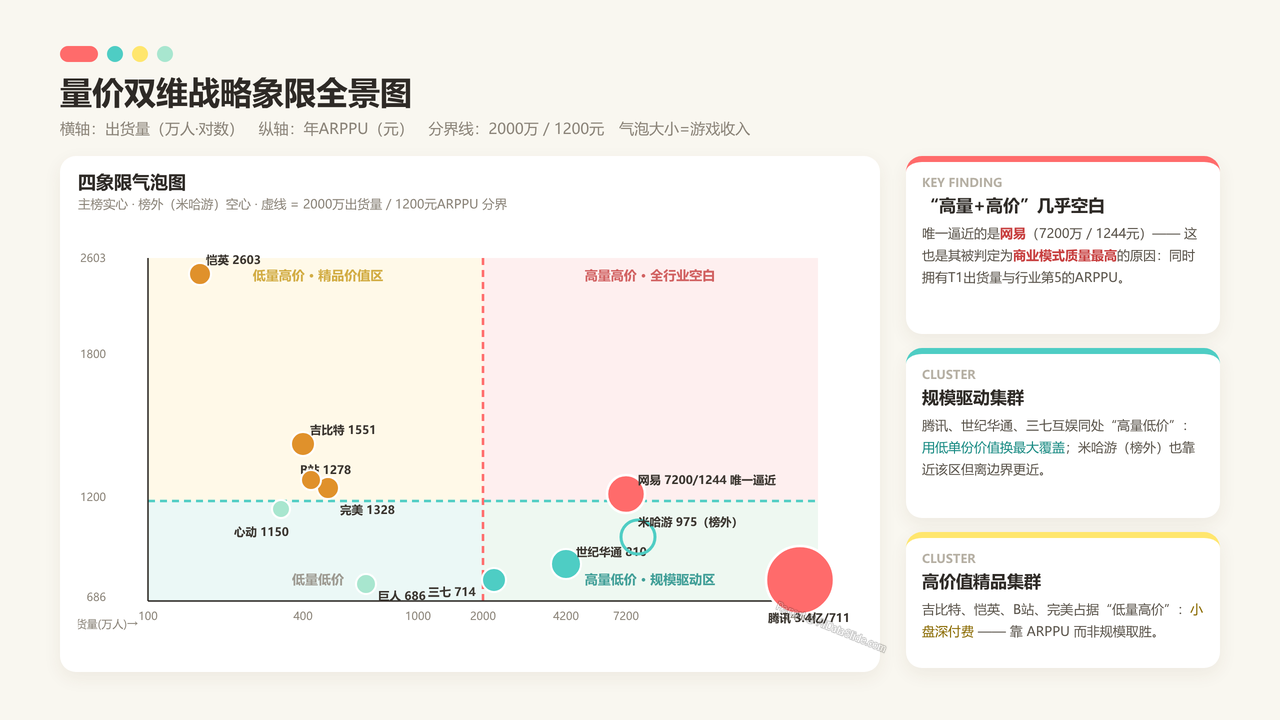Select the x-axis tick 2000
Screen dimensions: 1280x720
point(483,616)
